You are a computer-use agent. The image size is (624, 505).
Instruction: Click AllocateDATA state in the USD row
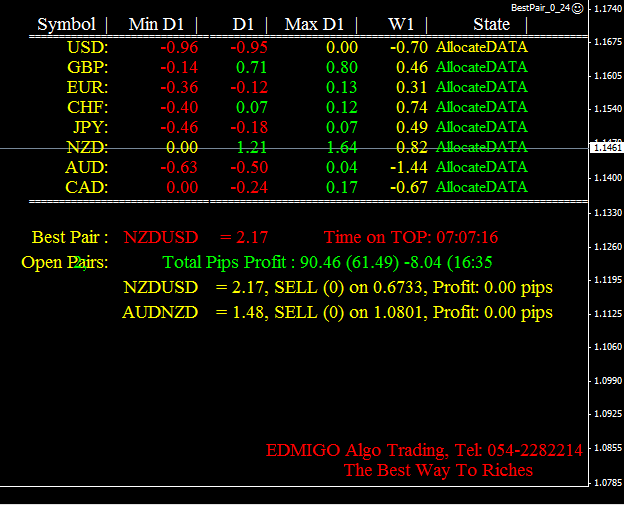coord(482,47)
